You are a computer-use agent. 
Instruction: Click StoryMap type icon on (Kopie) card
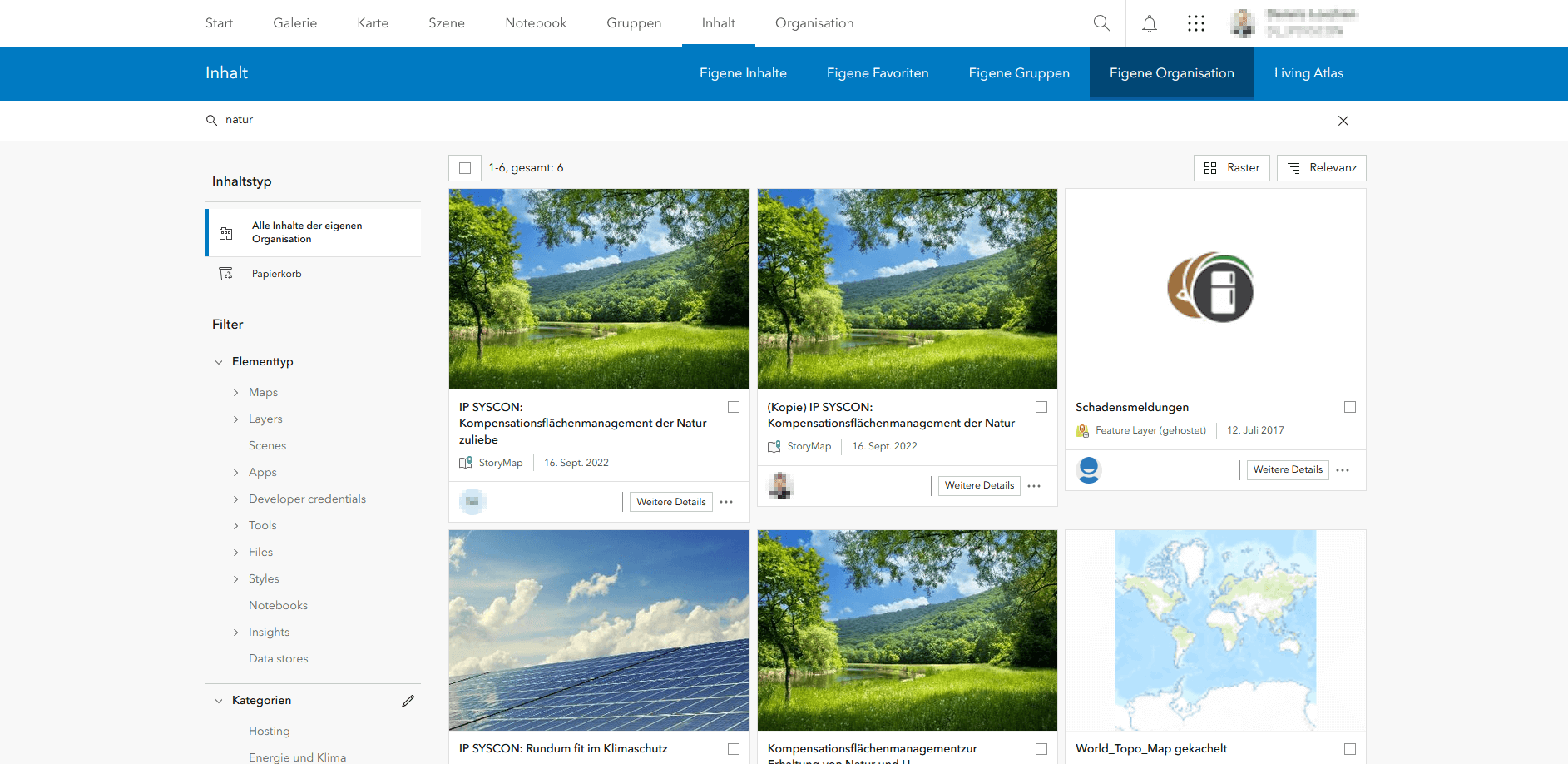(774, 446)
